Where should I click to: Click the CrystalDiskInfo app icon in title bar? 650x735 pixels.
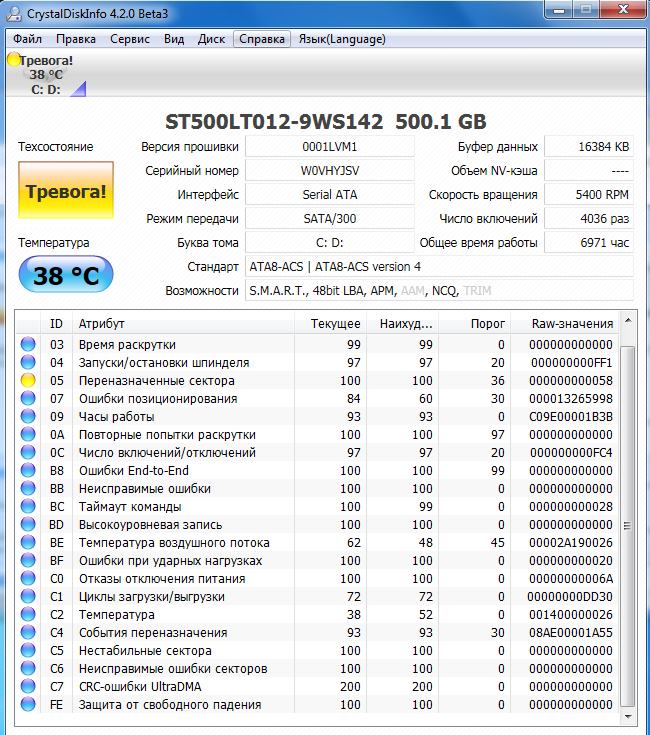(x=14, y=13)
